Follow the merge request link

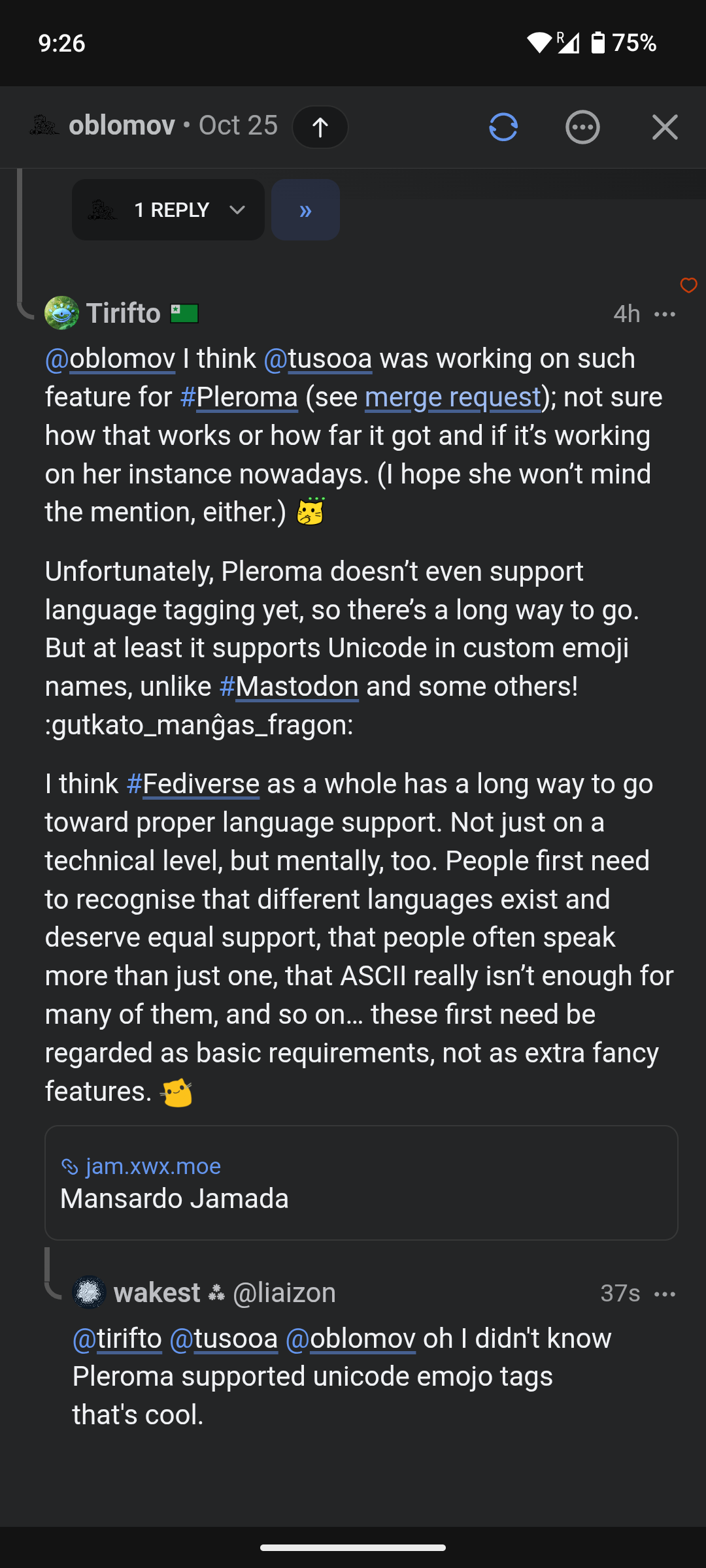[452, 397]
